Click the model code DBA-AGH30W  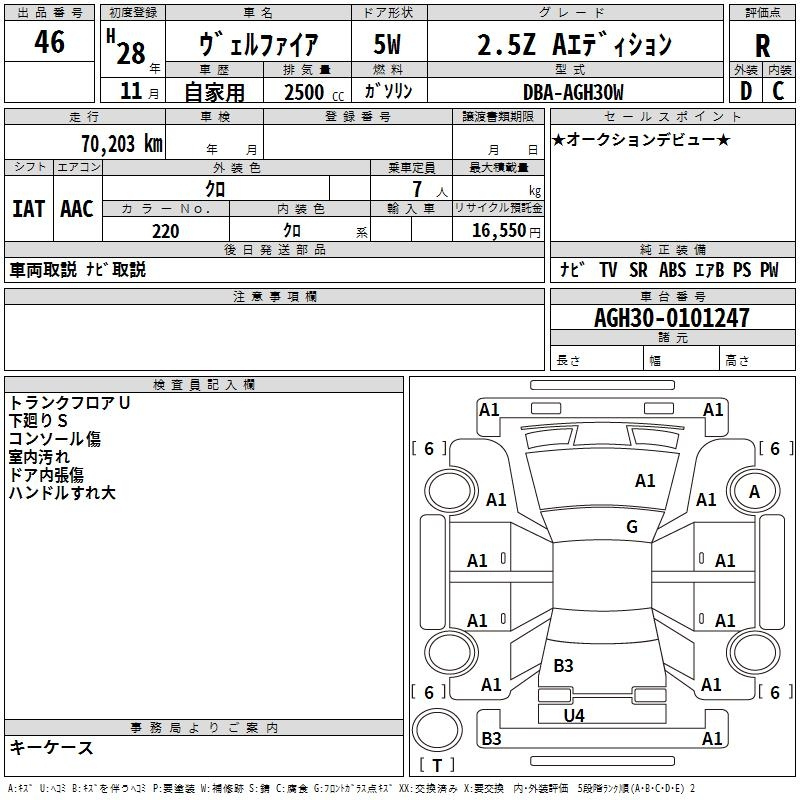573,92
